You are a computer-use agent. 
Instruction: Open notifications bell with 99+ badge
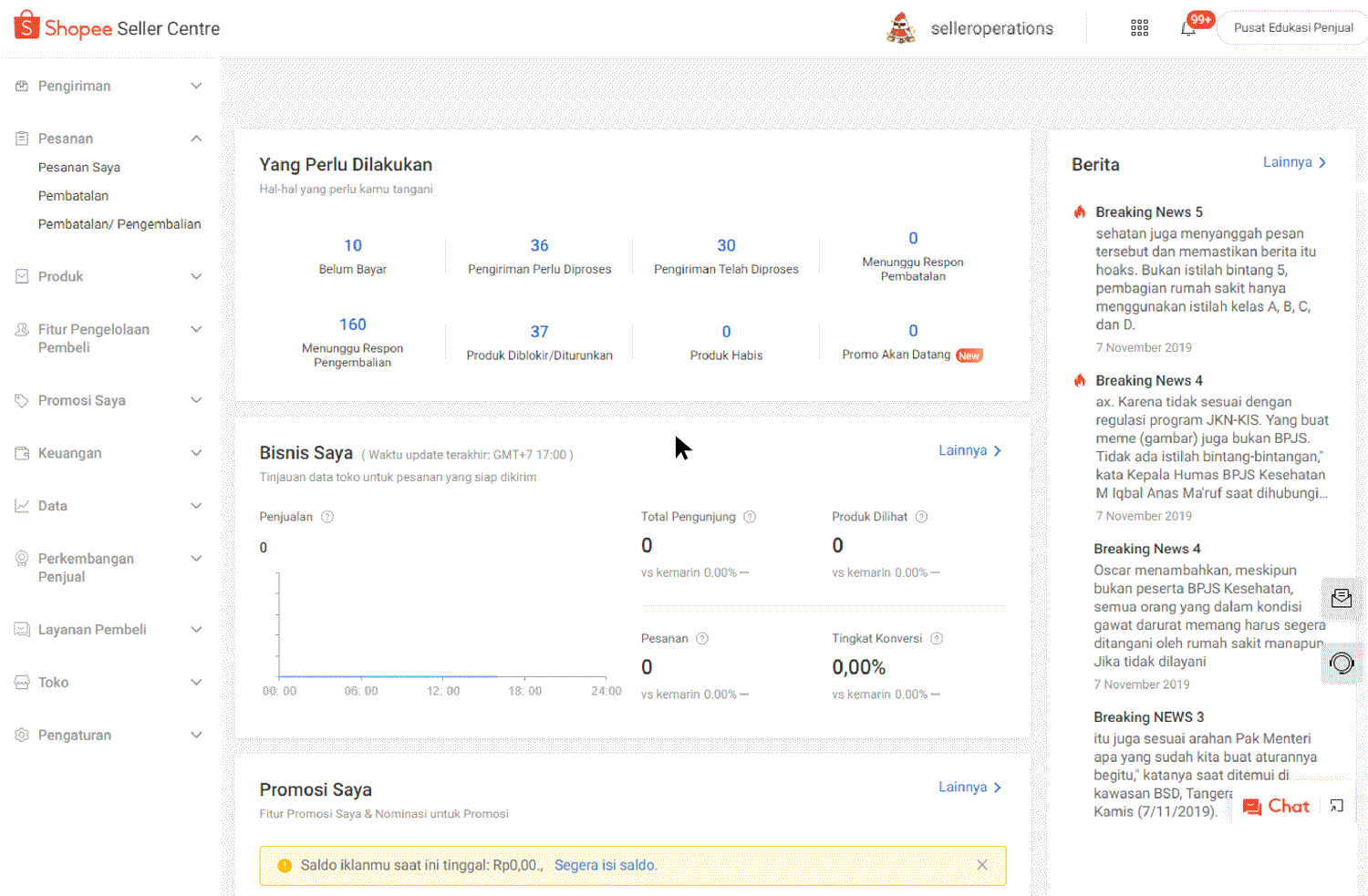(1188, 28)
